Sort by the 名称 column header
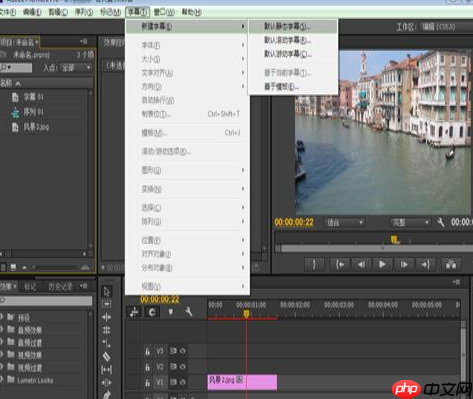473x399 pixels. [46, 83]
